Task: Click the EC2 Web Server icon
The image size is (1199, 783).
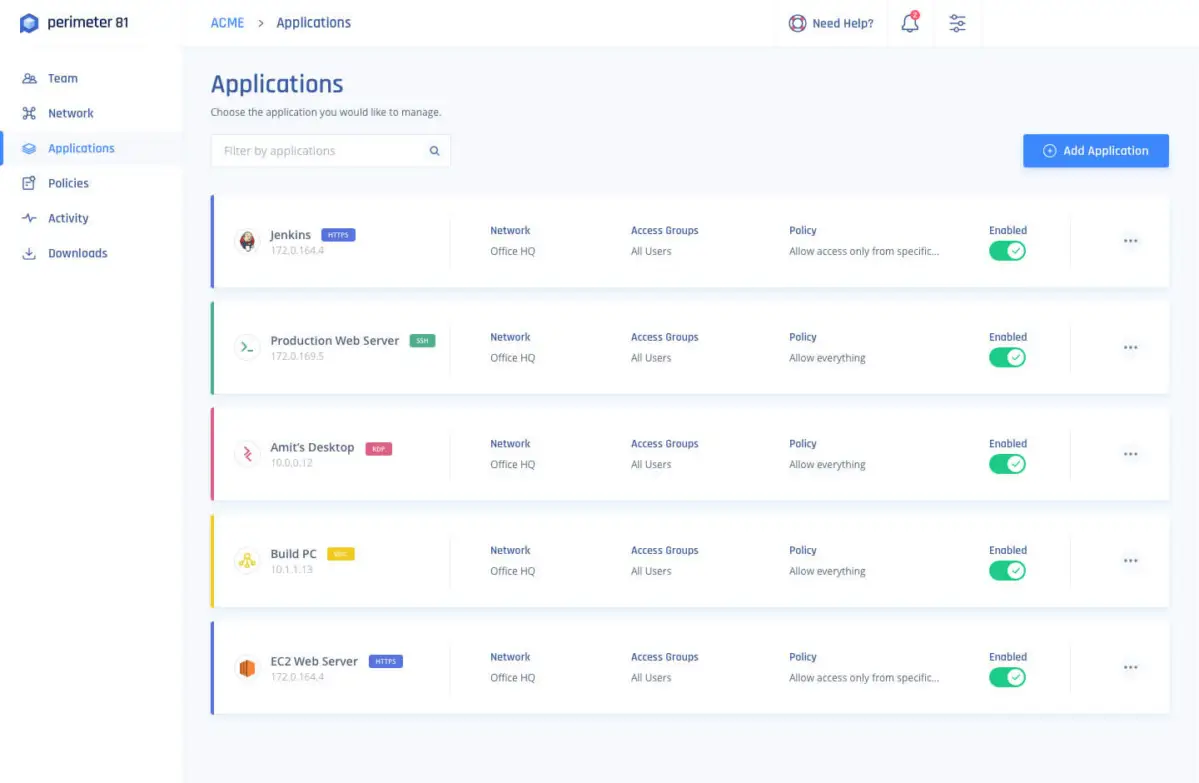Action: click(x=246, y=667)
